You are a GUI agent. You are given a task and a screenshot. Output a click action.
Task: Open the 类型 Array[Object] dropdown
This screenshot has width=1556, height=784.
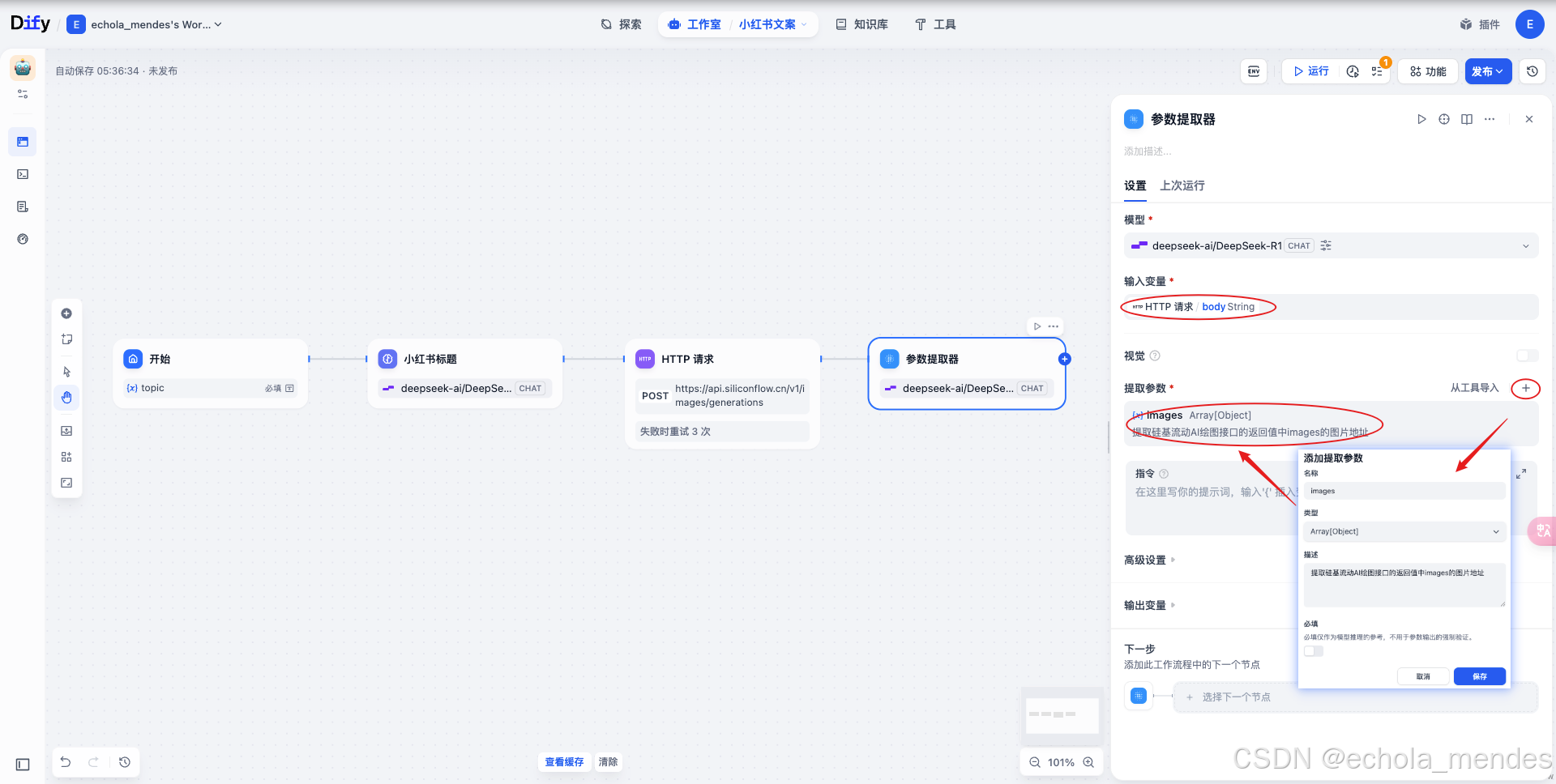click(x=1404, y=531)
